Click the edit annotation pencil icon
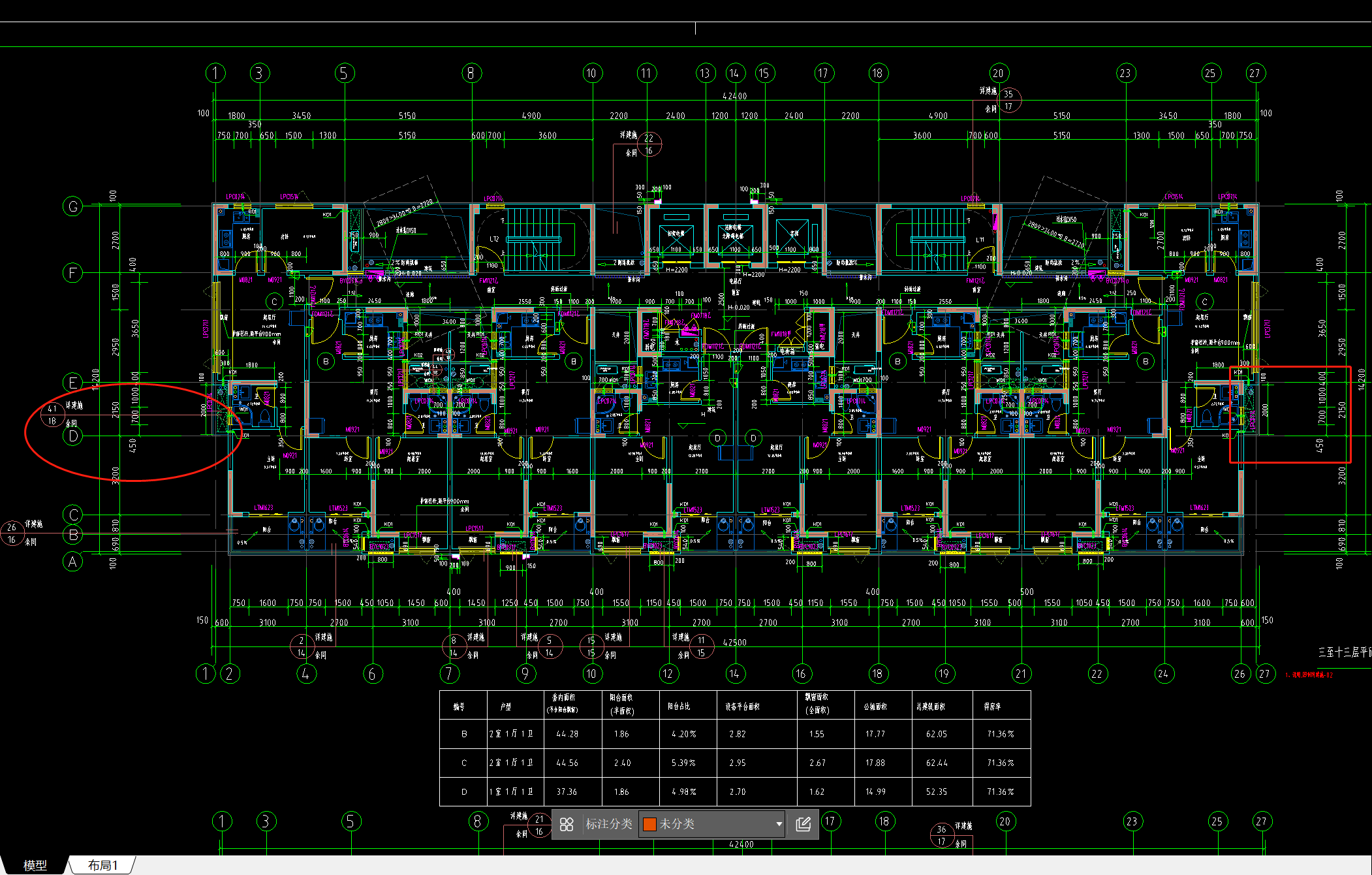 pyautogui.click(x=803, y=824)
